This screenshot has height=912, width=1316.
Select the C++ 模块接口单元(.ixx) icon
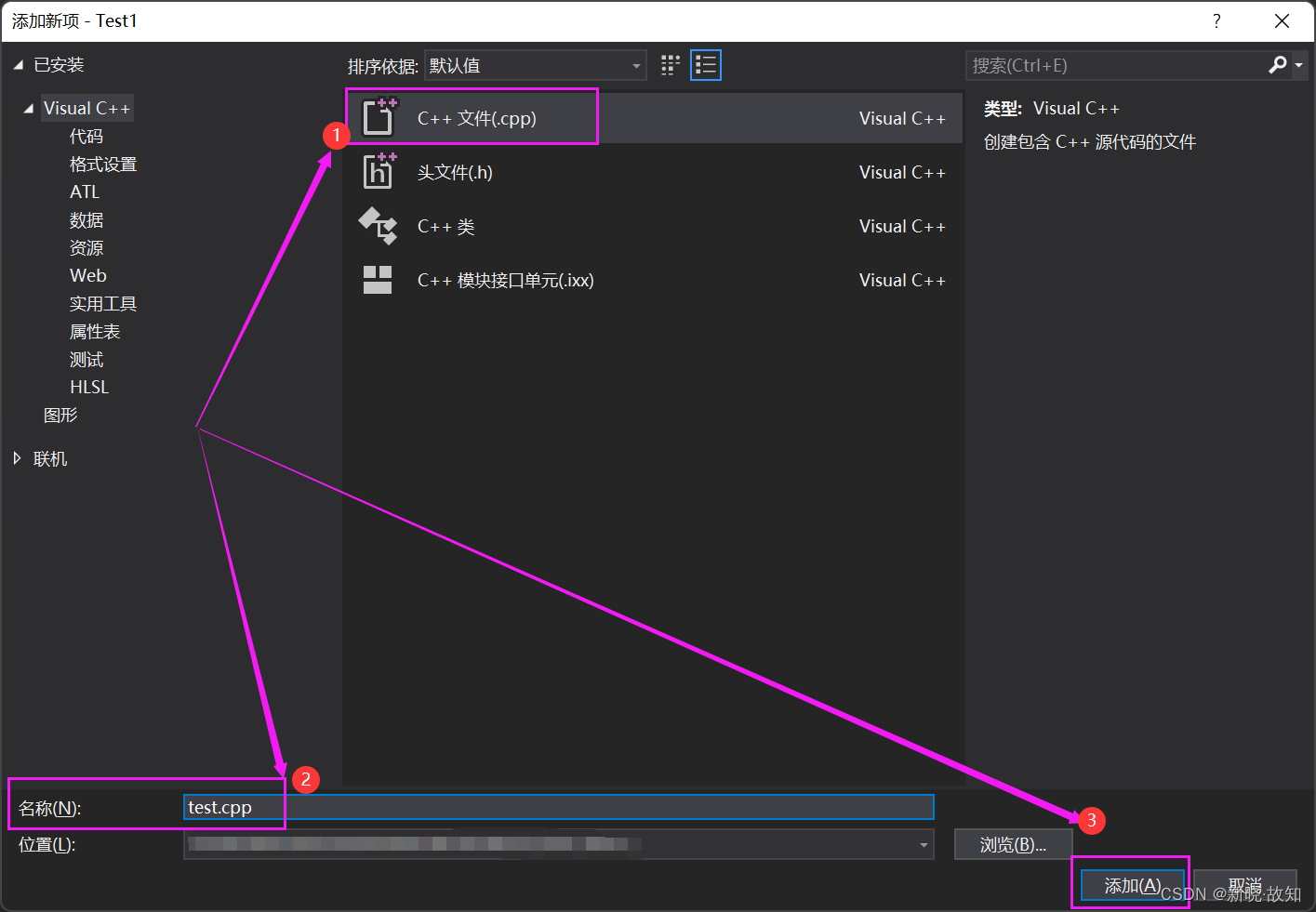[x=378, y=280]
